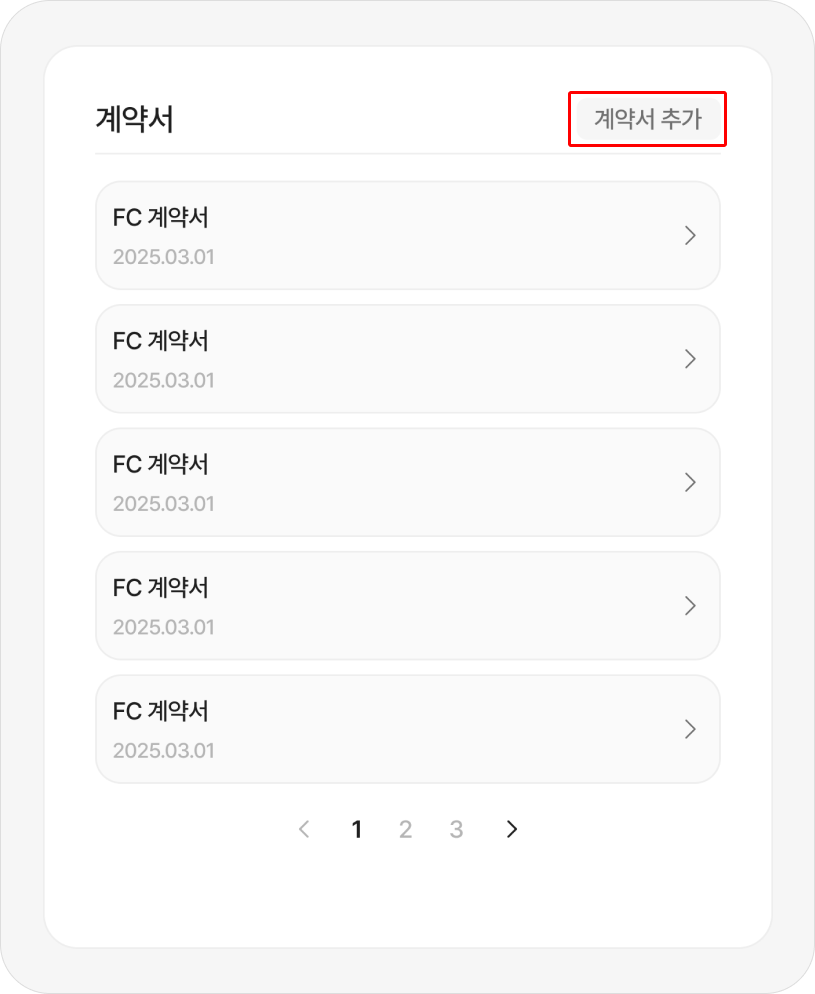This screenshot has height=994, width=815.
Task: Click the 2025.03.01 date on the third card
Action: [x=163, y=504]
